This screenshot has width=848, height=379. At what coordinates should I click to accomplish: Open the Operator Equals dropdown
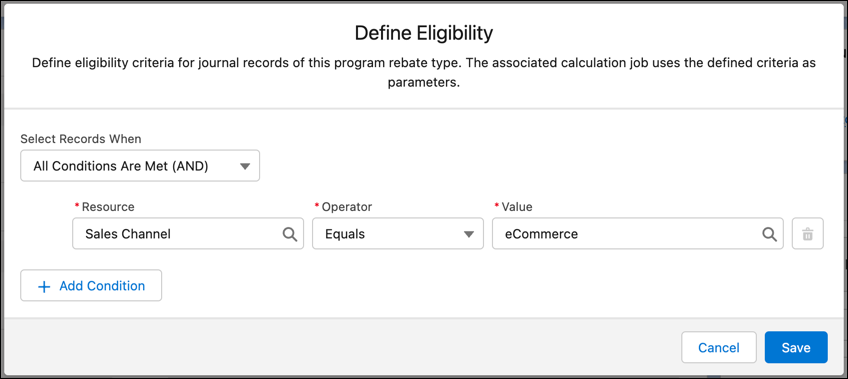click(398, 234)
